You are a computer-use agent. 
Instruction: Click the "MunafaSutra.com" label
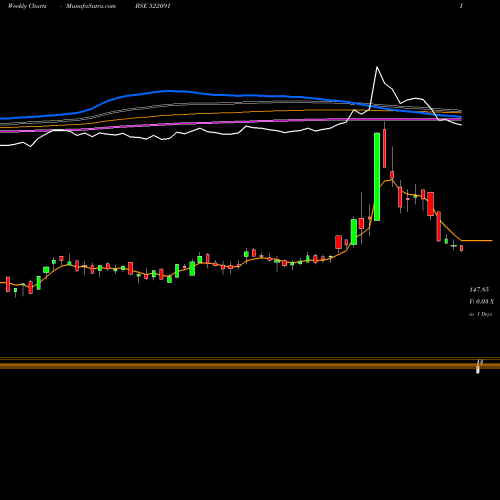91,6
